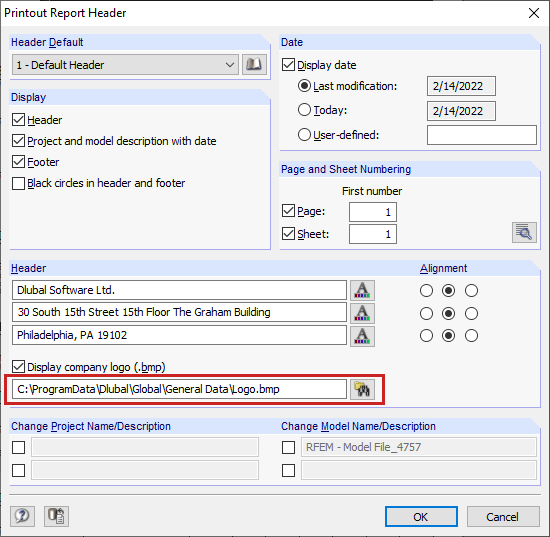This screenshot has width=550, height=537.
Task: Toggle the Header display checkbox
Action: 18,120
